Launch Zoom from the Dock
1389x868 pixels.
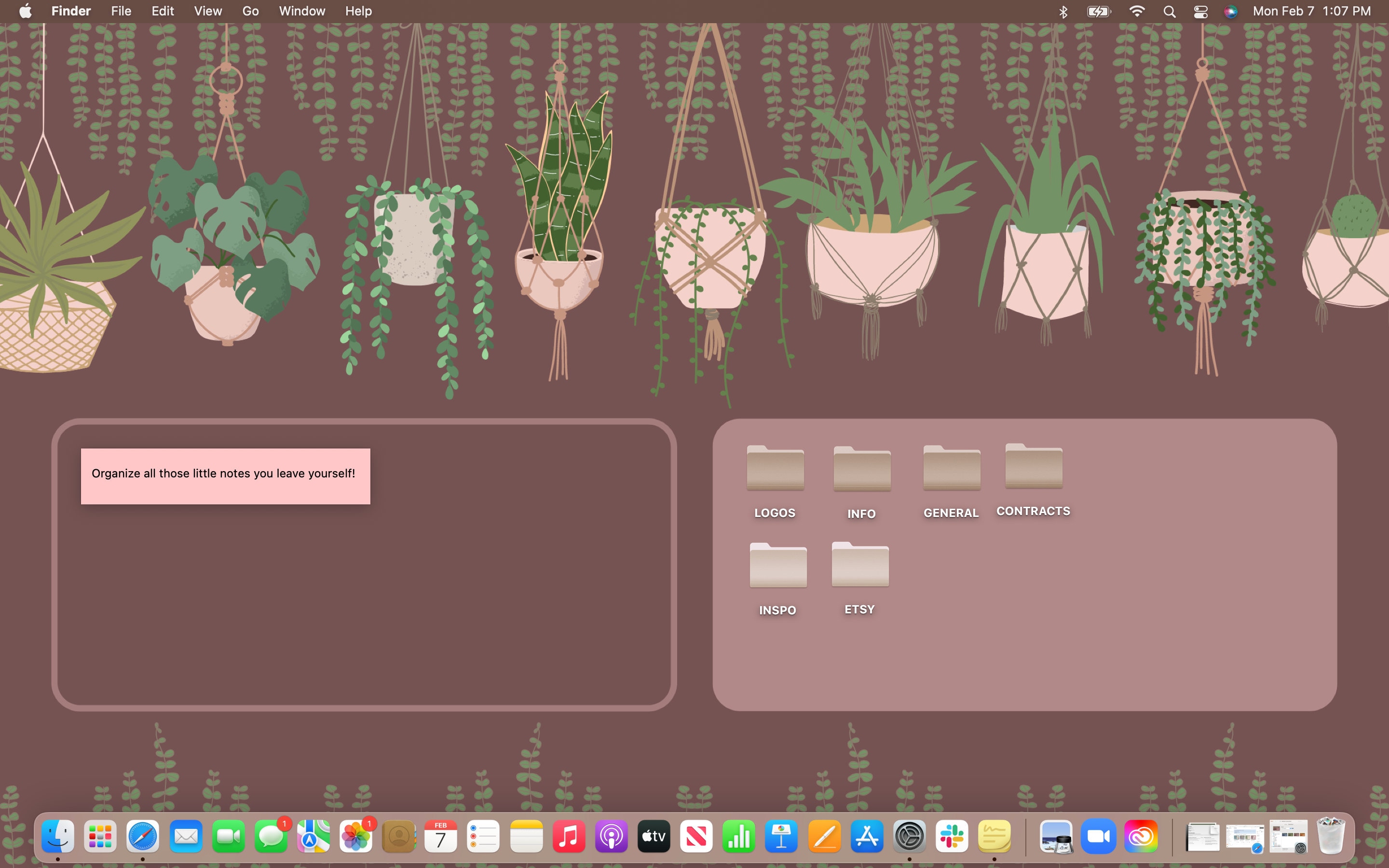(x=1098, y=837)
